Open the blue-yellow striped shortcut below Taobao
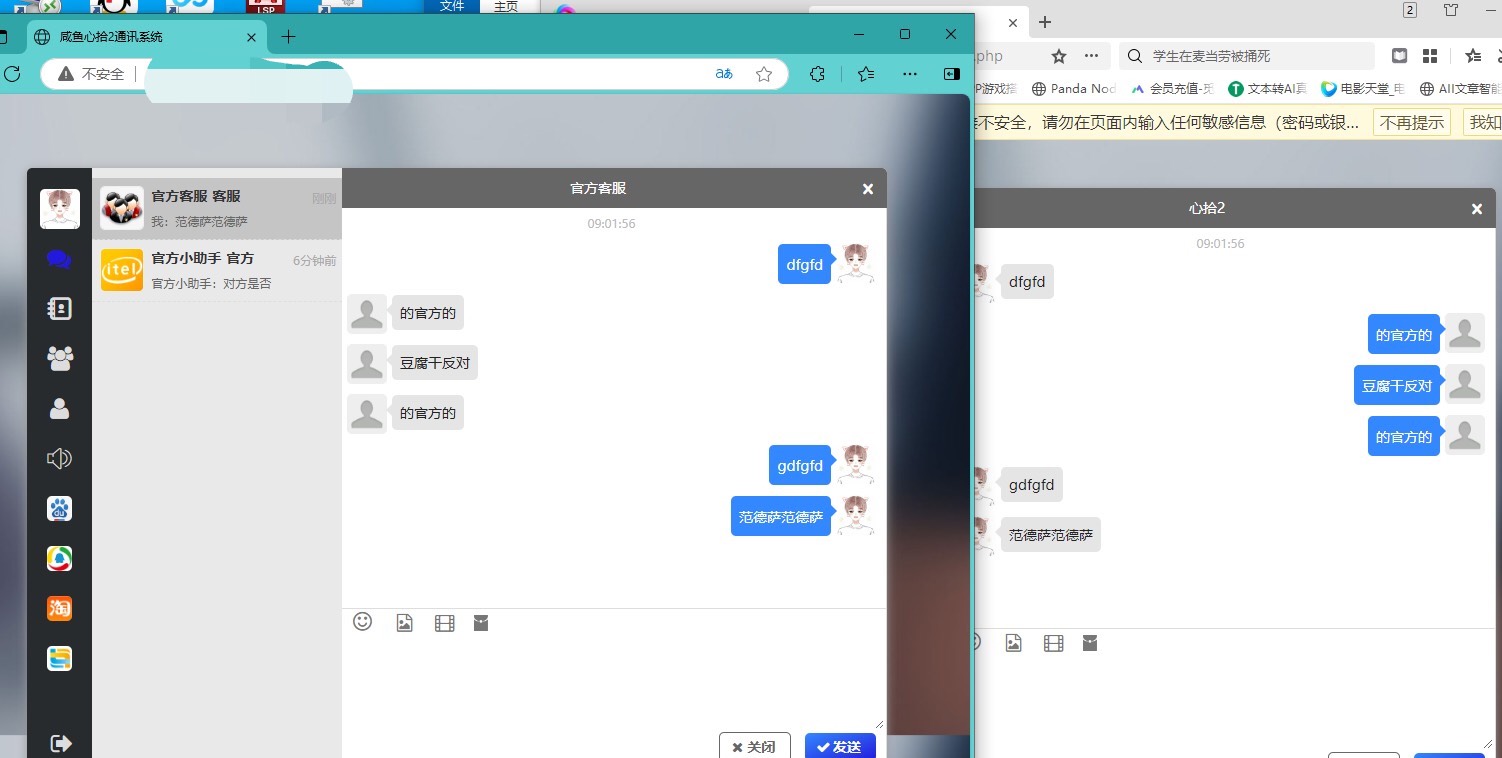The image size is (1502, 758). [60, 659]
